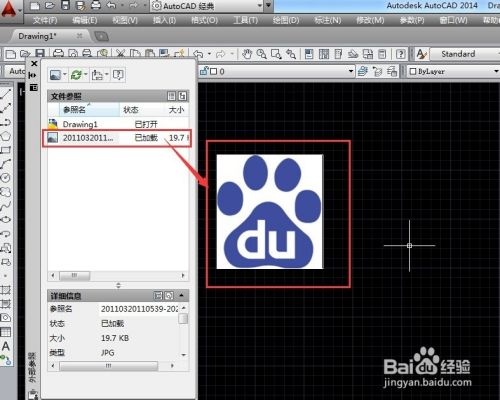
Task: Click the Layer Properties Manager icon
Action: click(x=363, y=71)
